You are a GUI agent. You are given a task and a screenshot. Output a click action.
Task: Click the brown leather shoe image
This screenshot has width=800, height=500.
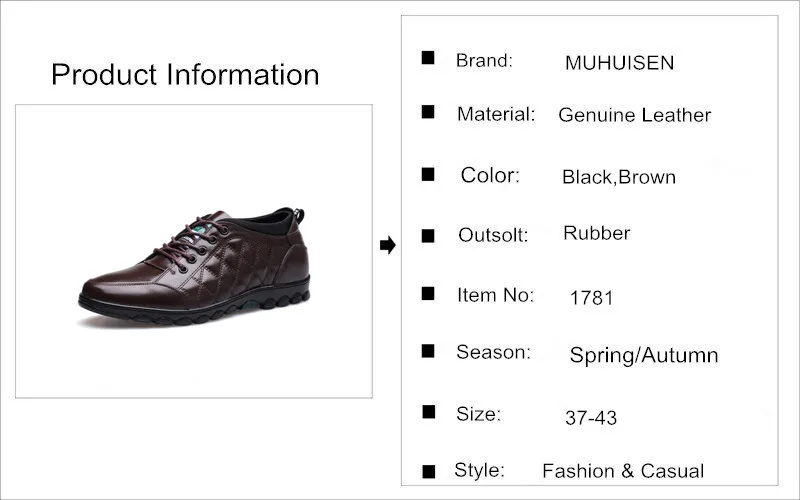click(194, 266)
